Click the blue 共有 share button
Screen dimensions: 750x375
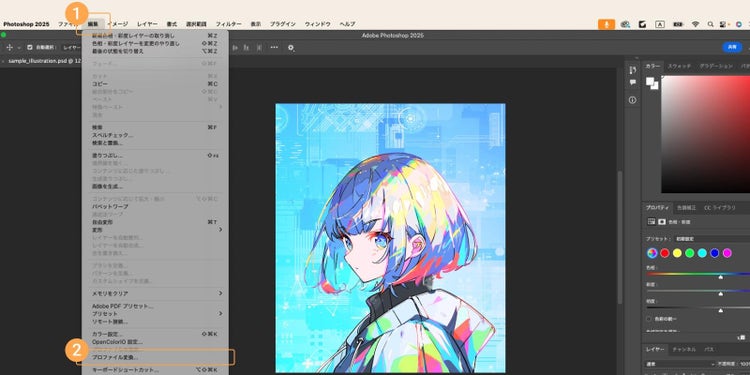point(732,47)
